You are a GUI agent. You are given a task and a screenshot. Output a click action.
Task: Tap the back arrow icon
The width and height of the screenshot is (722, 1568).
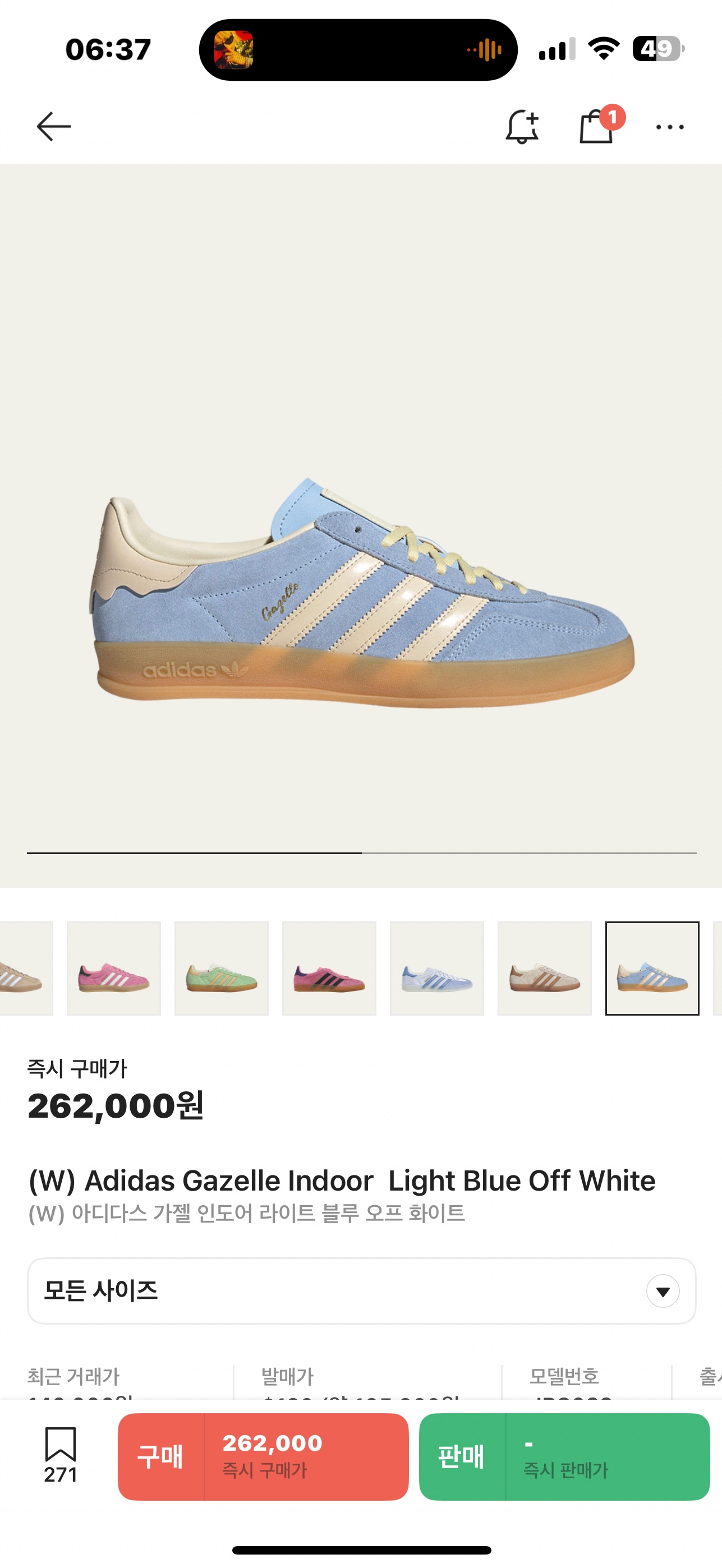[53, 127]
